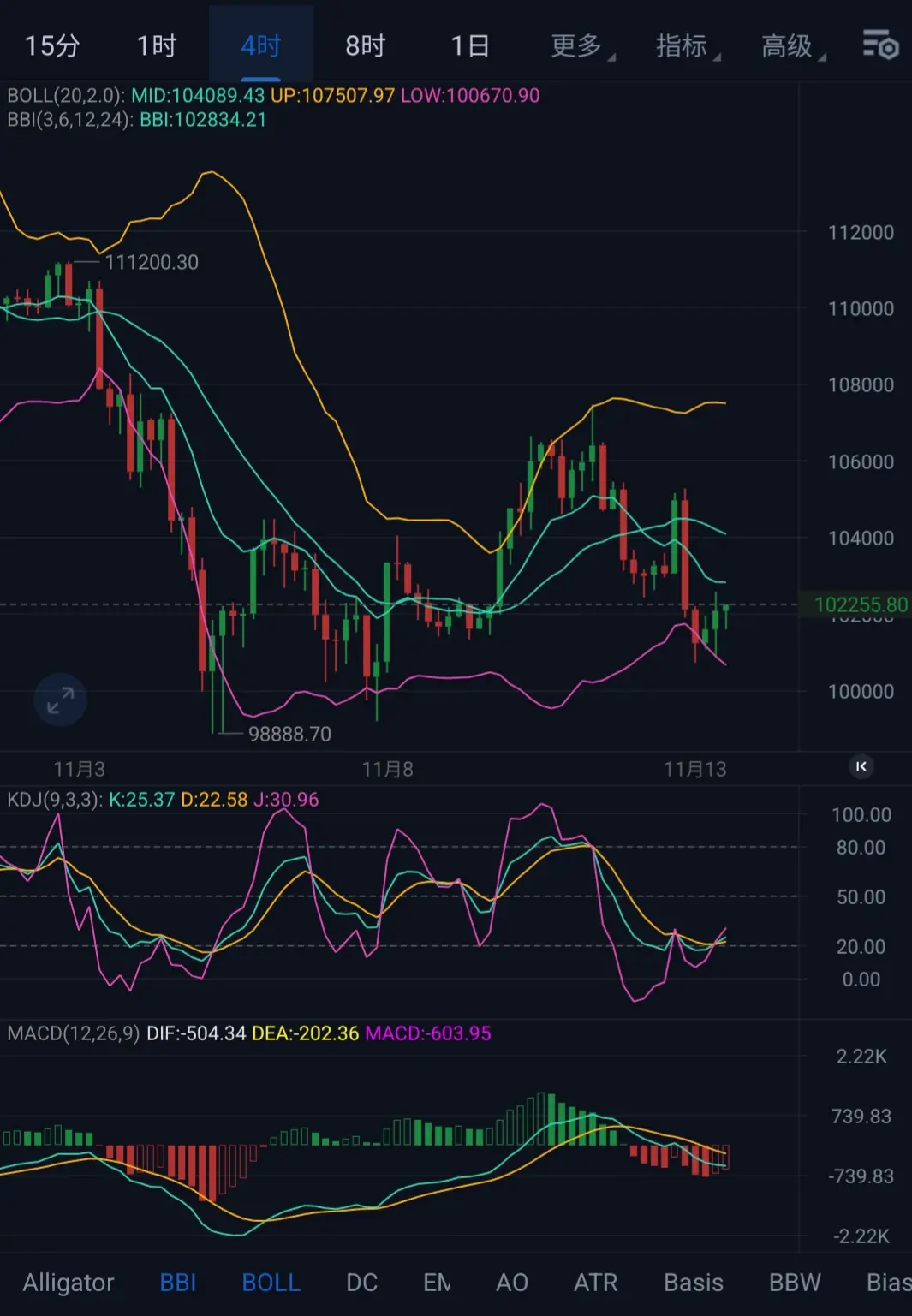
Task: Enable the BBW indicator
Action: [x=795, y=1282]
